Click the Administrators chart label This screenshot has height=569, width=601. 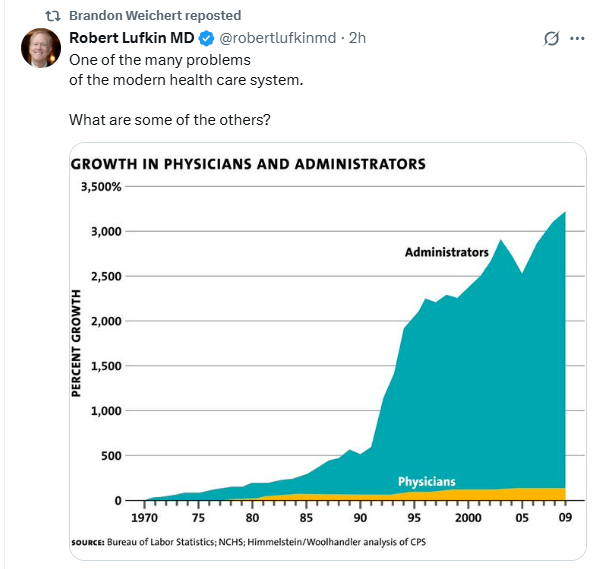pyautogui.click(x=447, y=252)
